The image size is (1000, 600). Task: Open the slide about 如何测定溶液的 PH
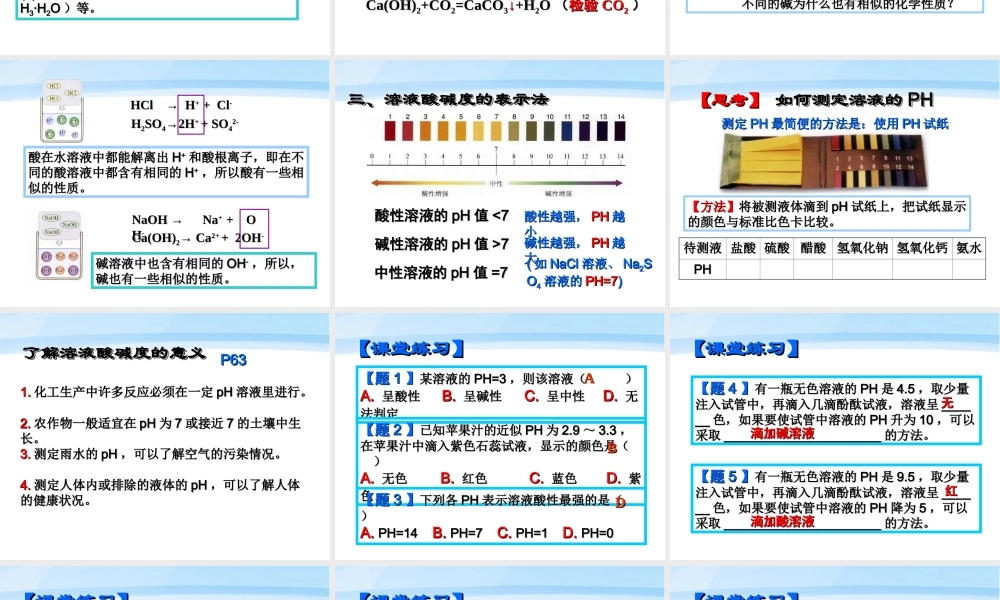pyautogui.click(x=835, y=183)
